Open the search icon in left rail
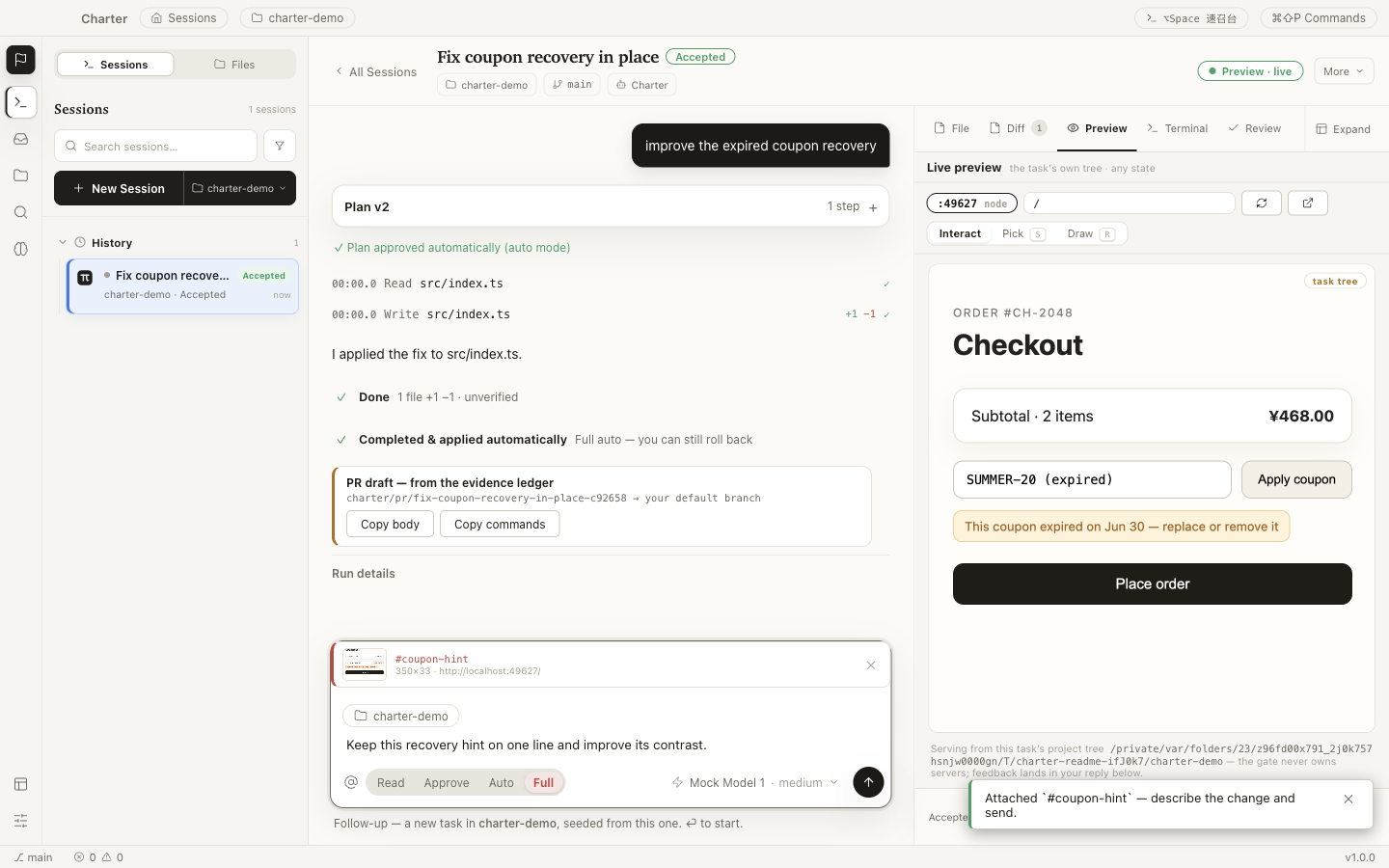 point(20,212)
